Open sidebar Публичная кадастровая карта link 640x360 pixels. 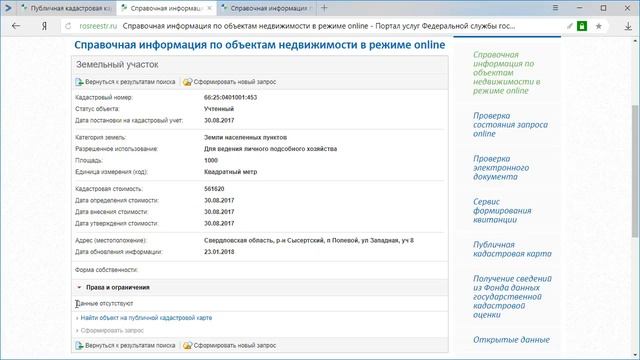[x=512, y=249]
